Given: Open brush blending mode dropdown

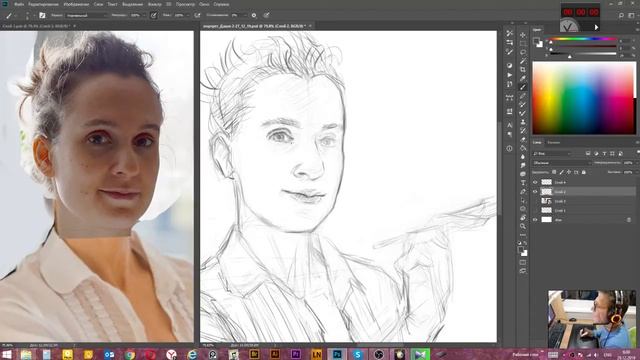Looking at the screenshot, I should pyautogui.click(x=87, y=15).
